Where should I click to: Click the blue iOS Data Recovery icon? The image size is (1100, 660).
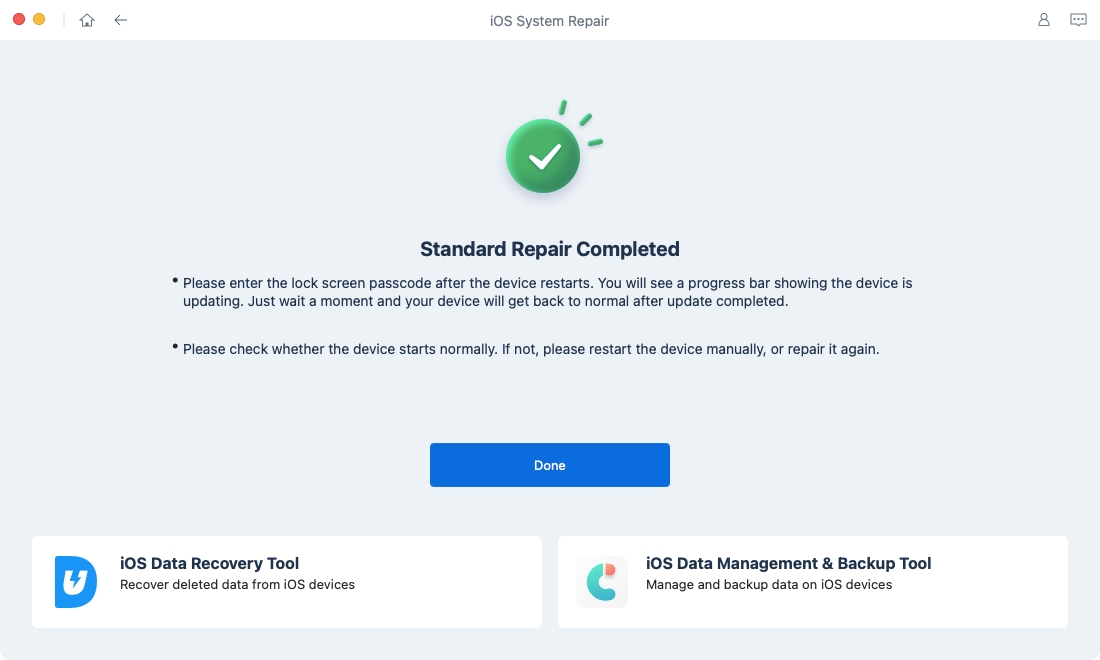click(76, 582)
